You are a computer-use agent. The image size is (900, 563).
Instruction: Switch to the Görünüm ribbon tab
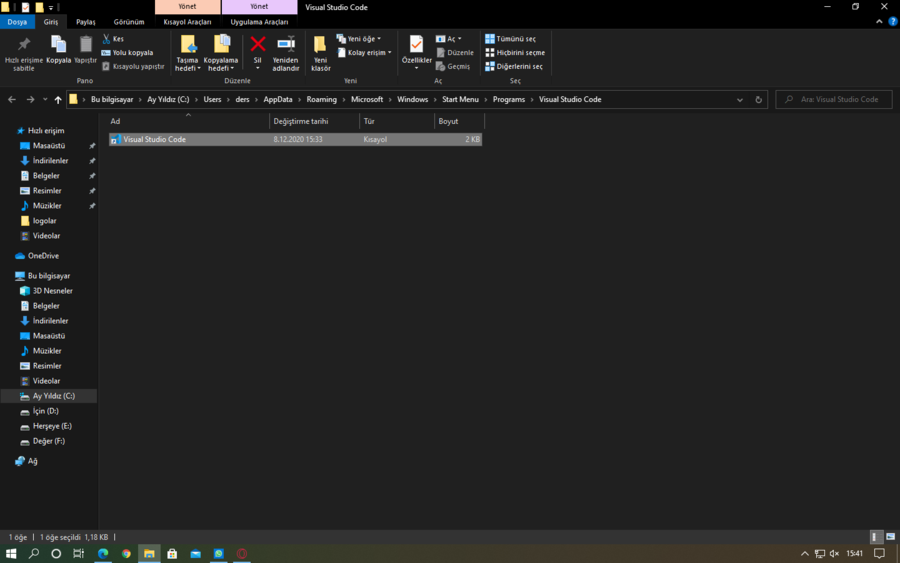[x=129, y=22]
